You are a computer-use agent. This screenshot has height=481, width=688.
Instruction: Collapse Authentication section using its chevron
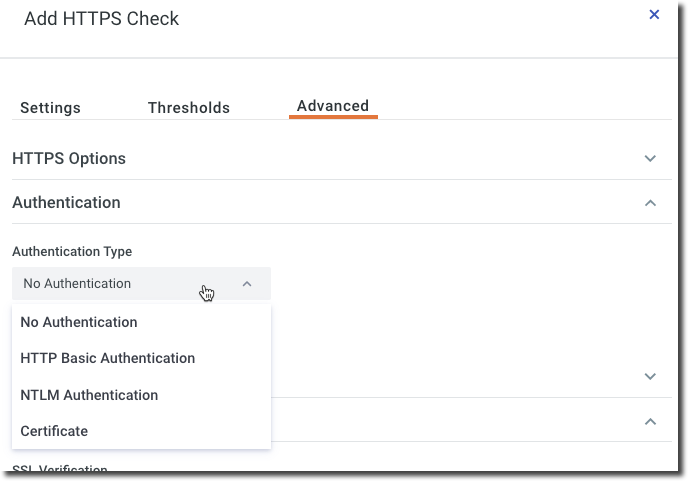[x=650, y=203]
